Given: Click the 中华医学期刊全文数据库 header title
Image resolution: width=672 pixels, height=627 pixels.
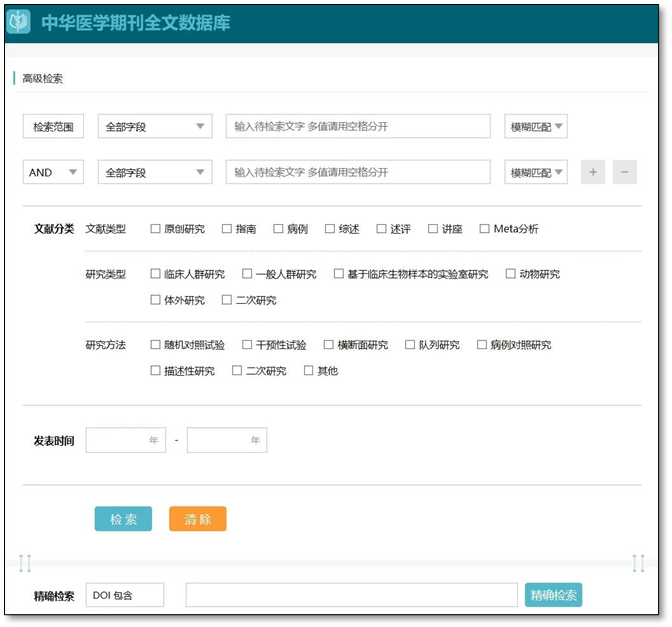Looking at the screenshot, I should coord(136,23).
